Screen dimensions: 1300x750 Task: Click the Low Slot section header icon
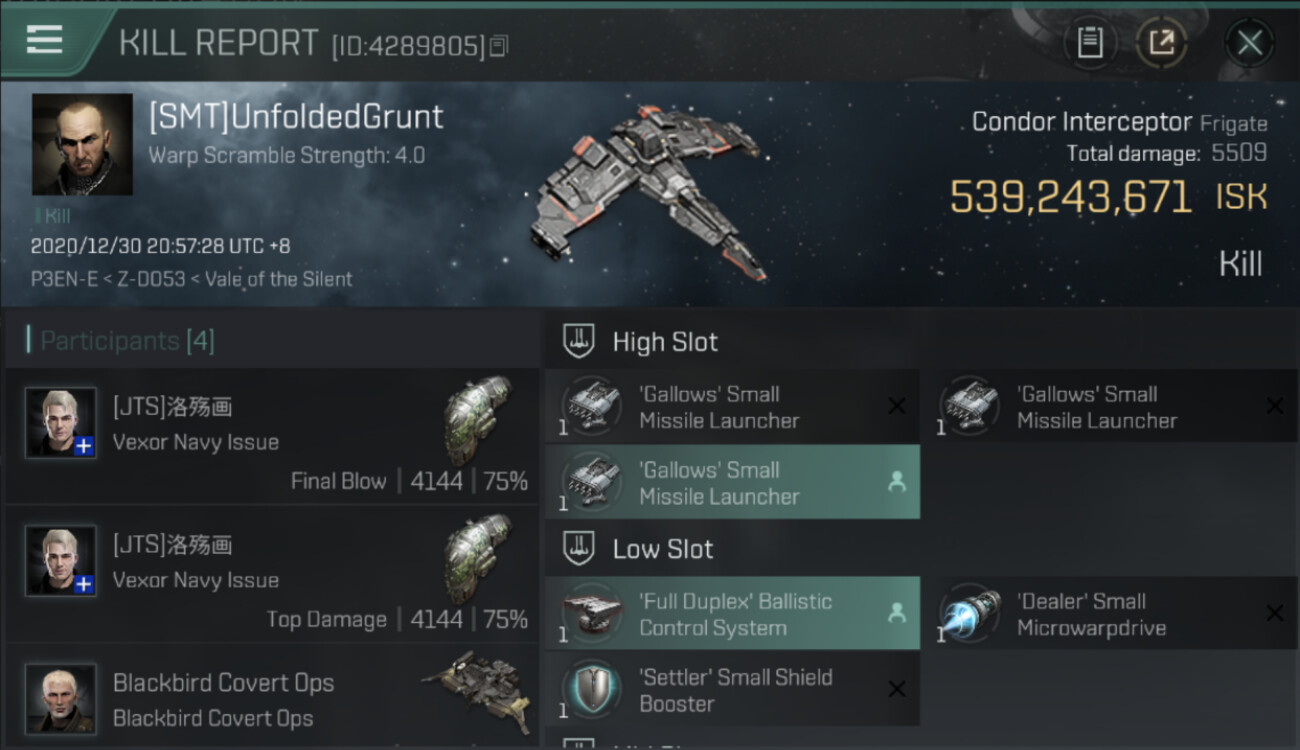point(579,548)
